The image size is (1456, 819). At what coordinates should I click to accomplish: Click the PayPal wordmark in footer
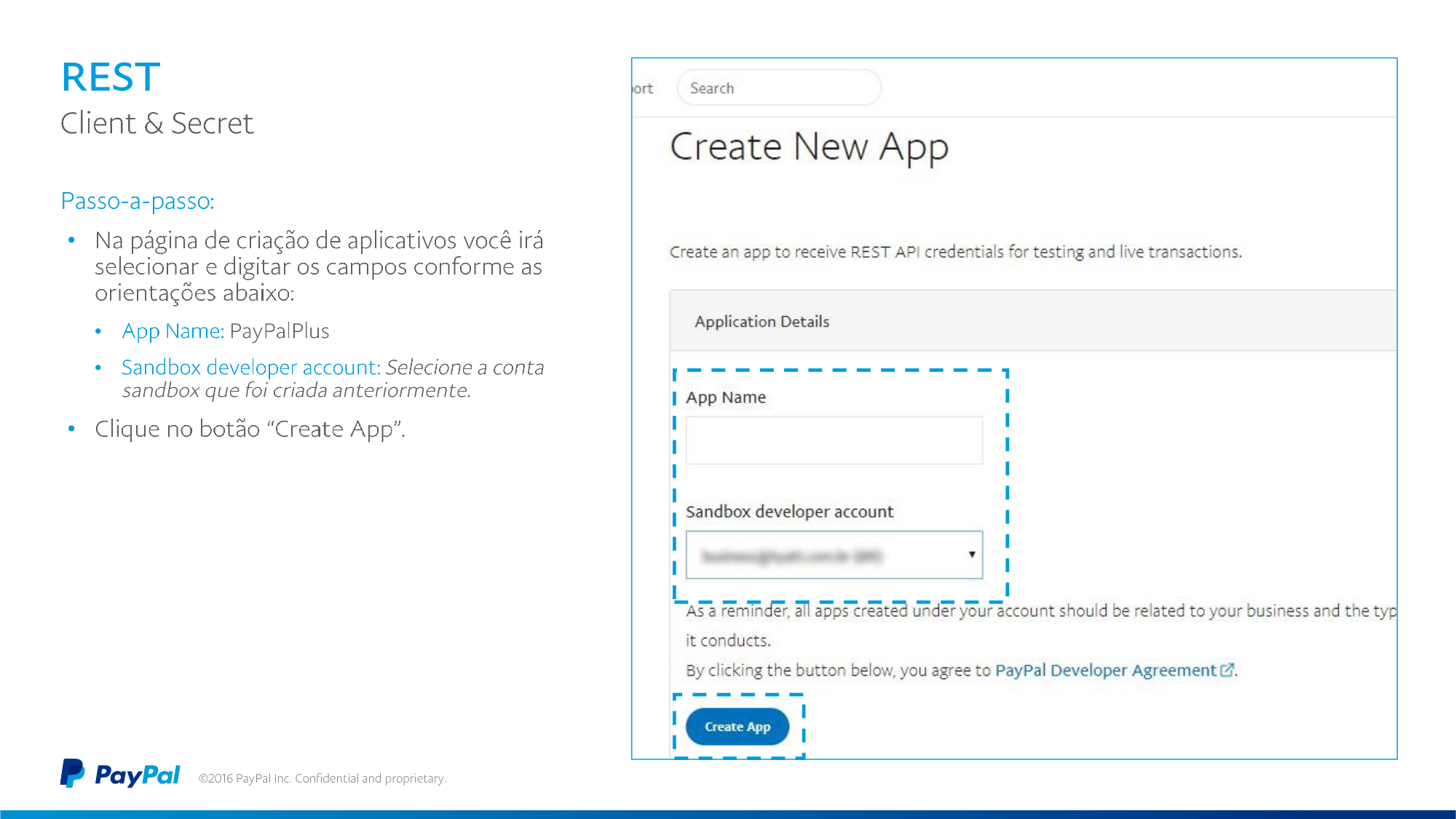[x=137, y=775]
